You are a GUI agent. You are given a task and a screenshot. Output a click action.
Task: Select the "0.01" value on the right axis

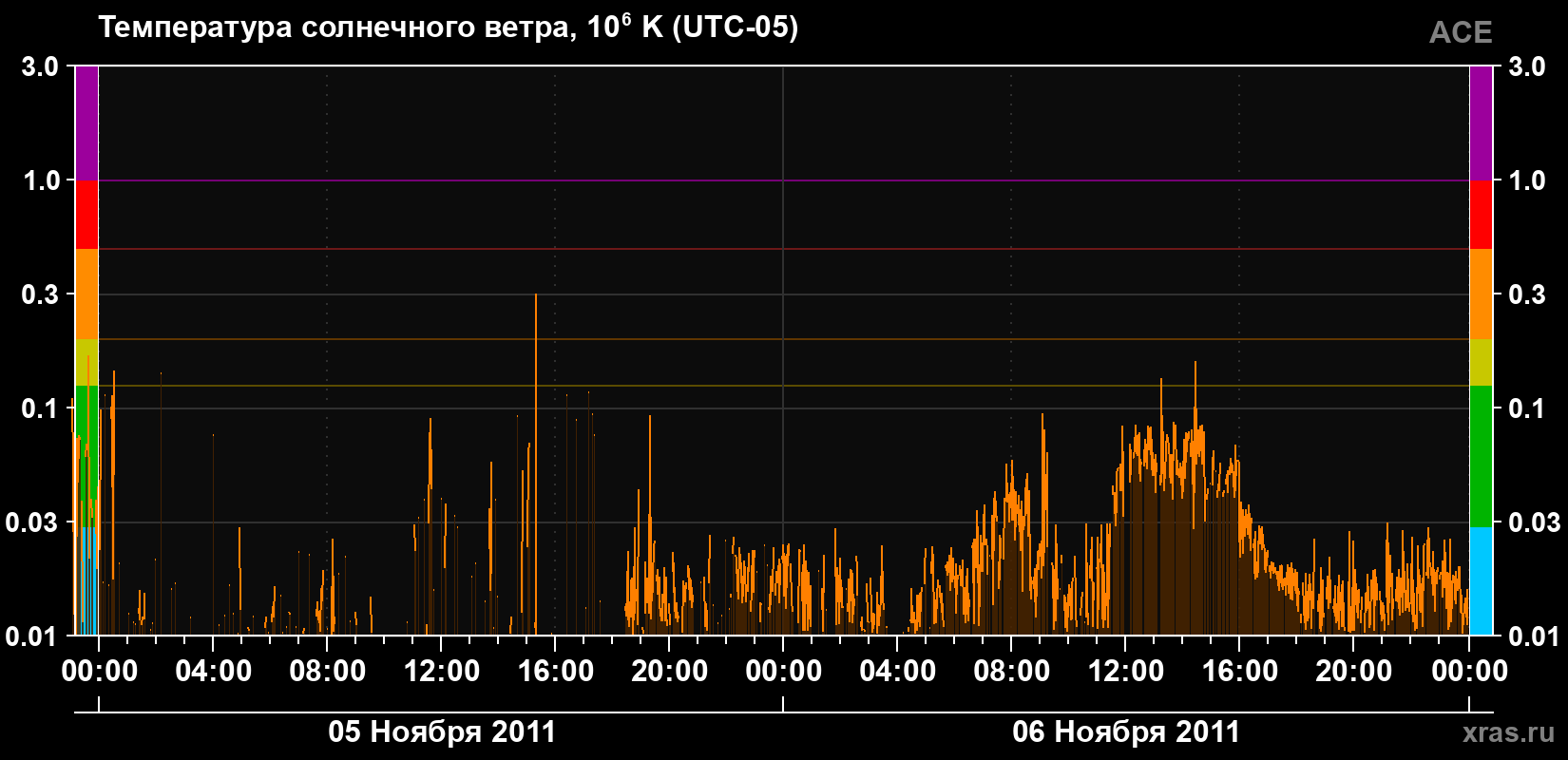point(1535,636)
